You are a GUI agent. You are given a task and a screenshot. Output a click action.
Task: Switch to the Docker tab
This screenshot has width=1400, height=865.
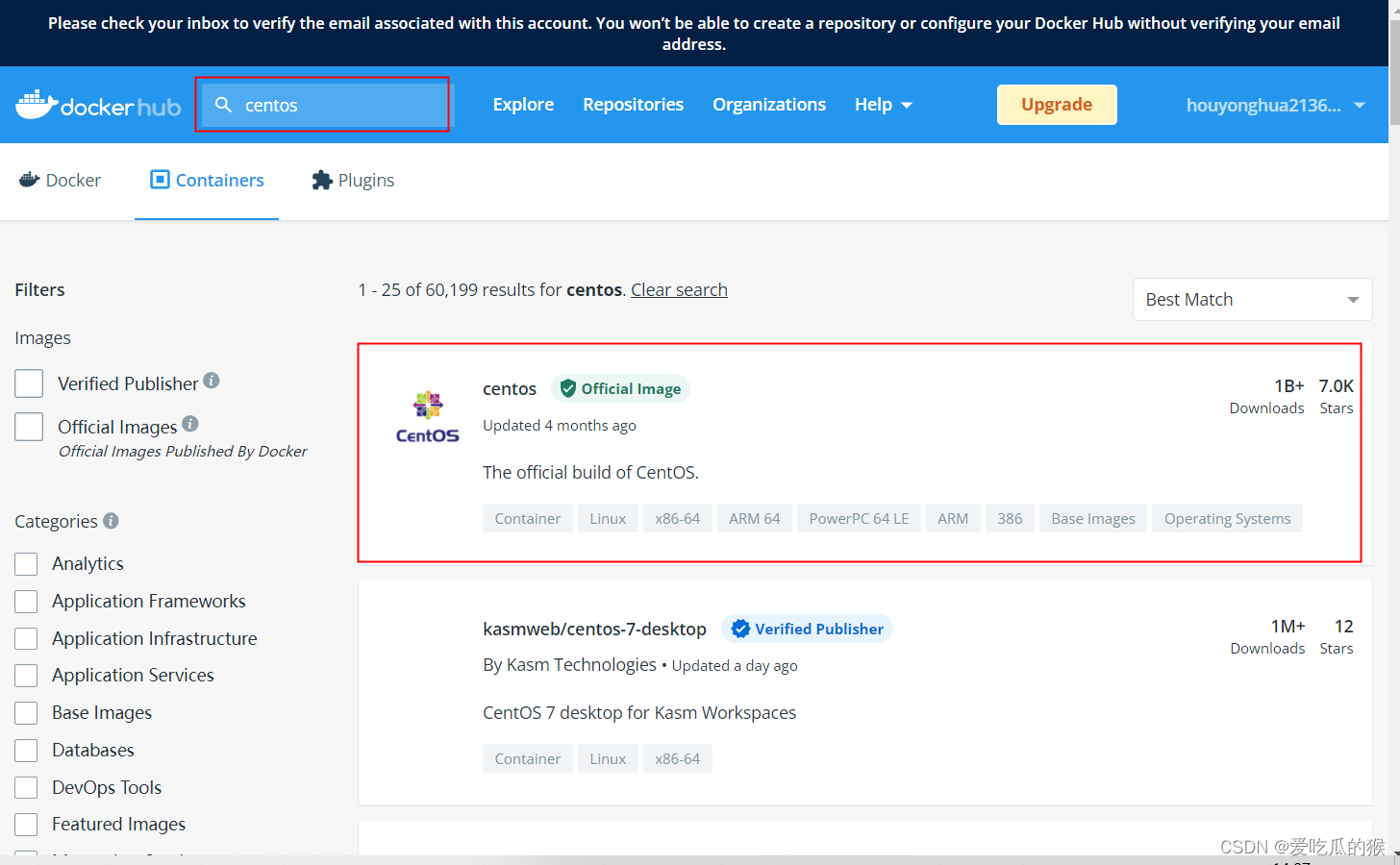click(60, 181)
